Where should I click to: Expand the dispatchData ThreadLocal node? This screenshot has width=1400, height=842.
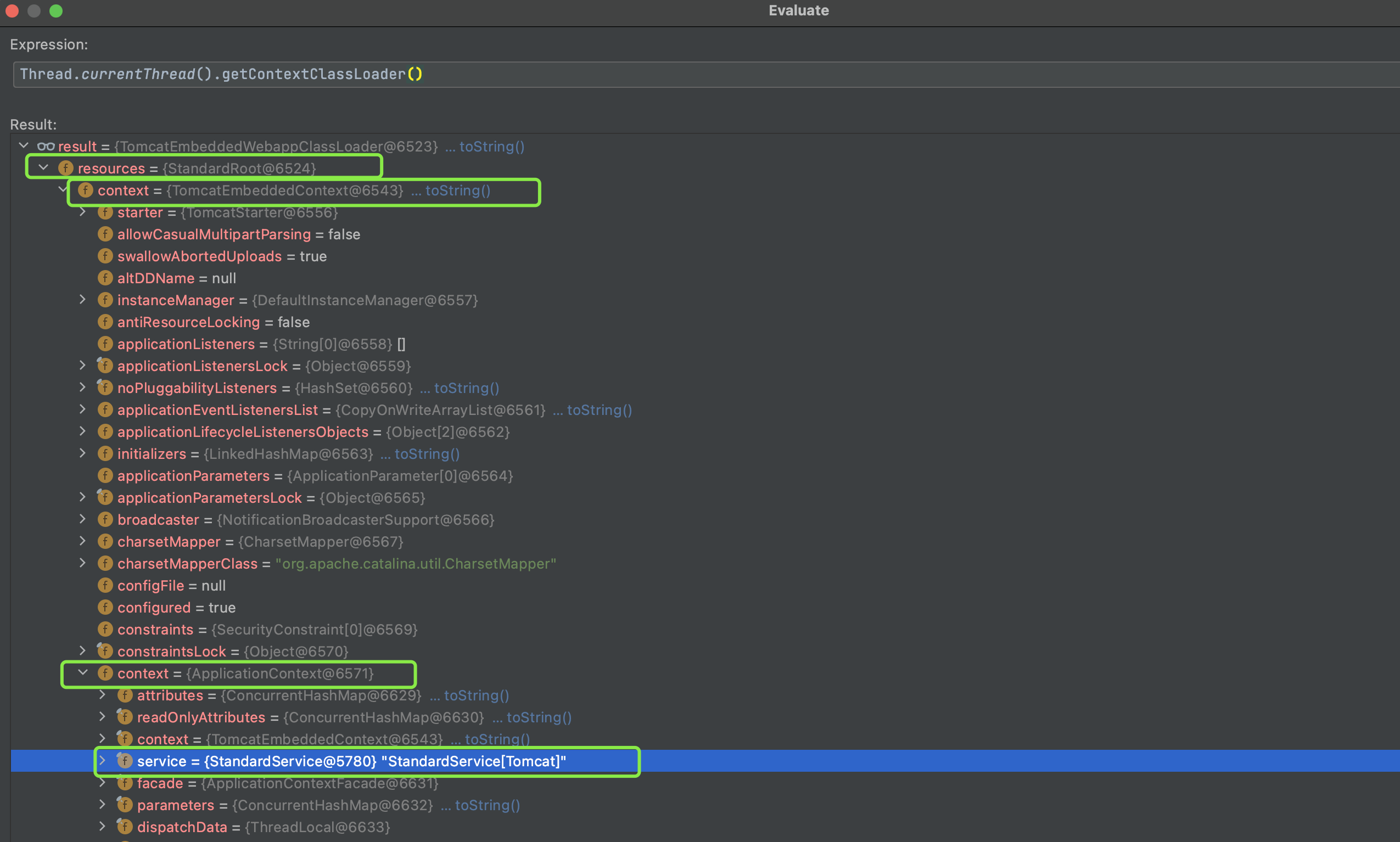coord(103,826)
